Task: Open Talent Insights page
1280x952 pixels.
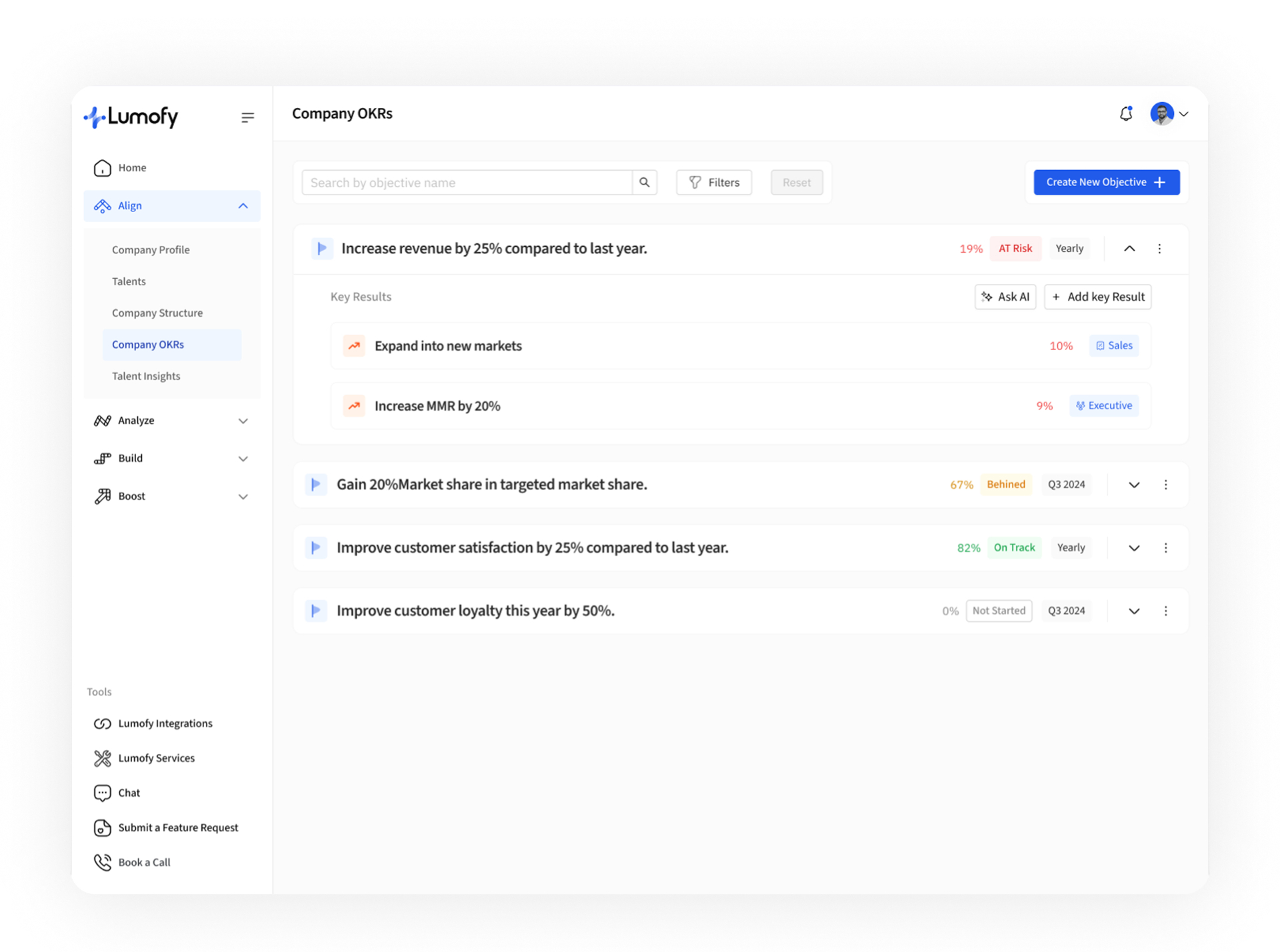Action: (x=146, y=376)
